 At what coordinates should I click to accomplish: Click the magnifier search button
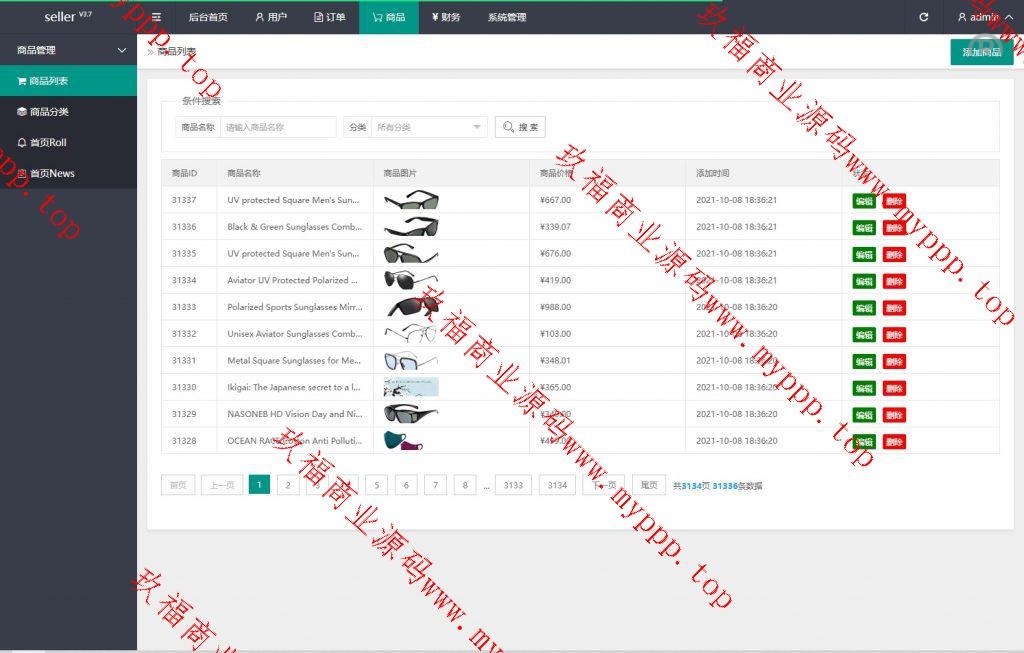[x=520, y=127]
